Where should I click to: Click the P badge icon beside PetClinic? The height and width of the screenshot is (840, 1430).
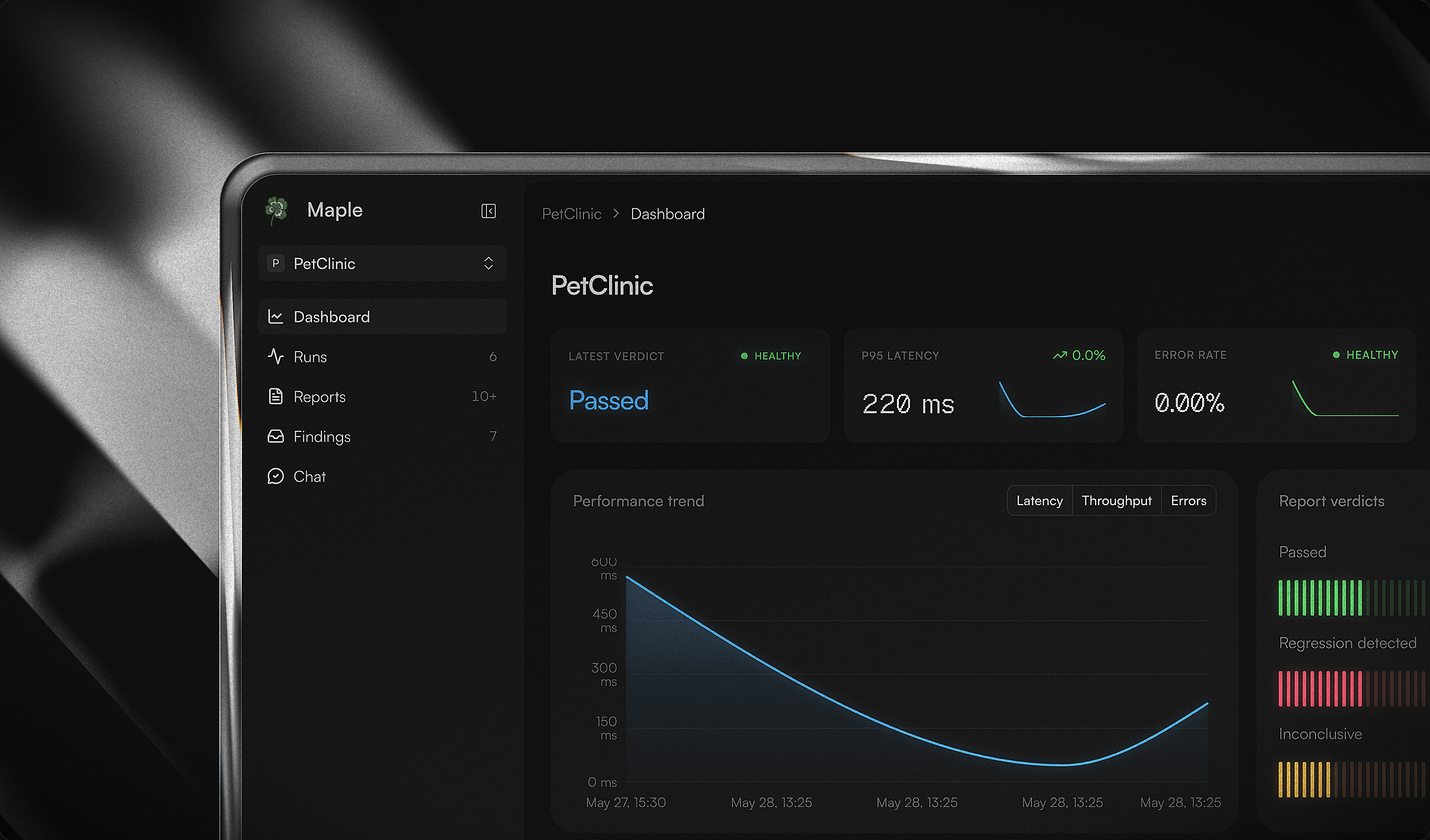[276, 264]
